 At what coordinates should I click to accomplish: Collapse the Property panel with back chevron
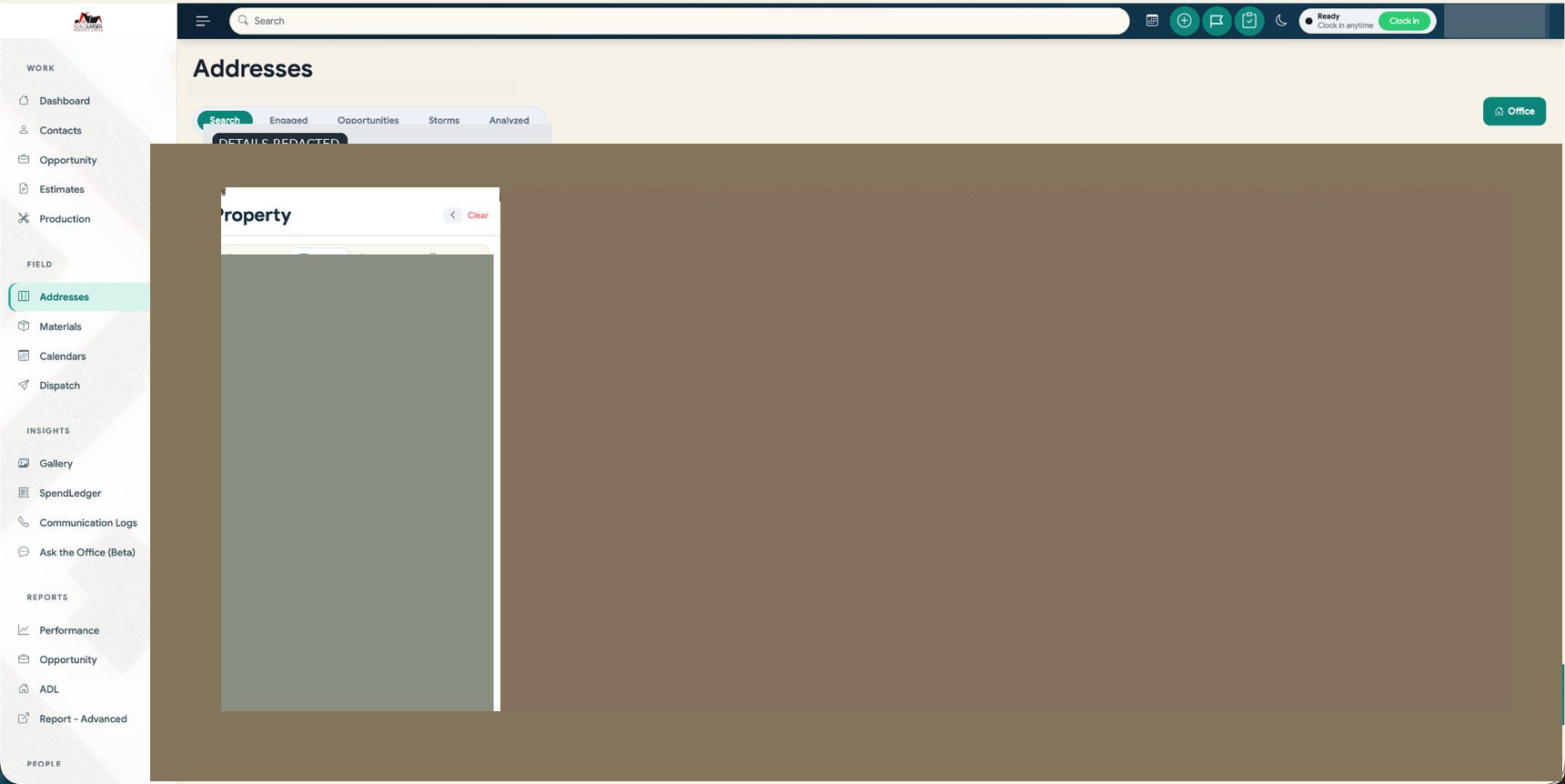point(452,216)
